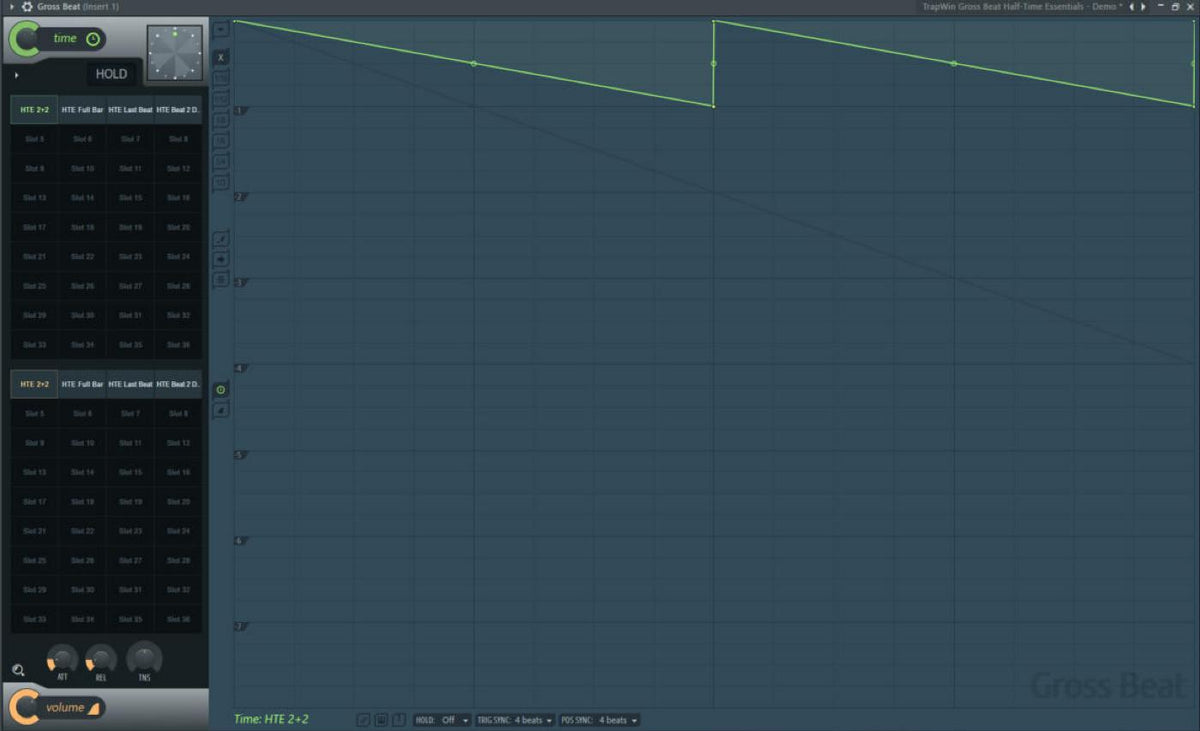Click the large orange volume mix knob
1200x731 pixels.
25,708
